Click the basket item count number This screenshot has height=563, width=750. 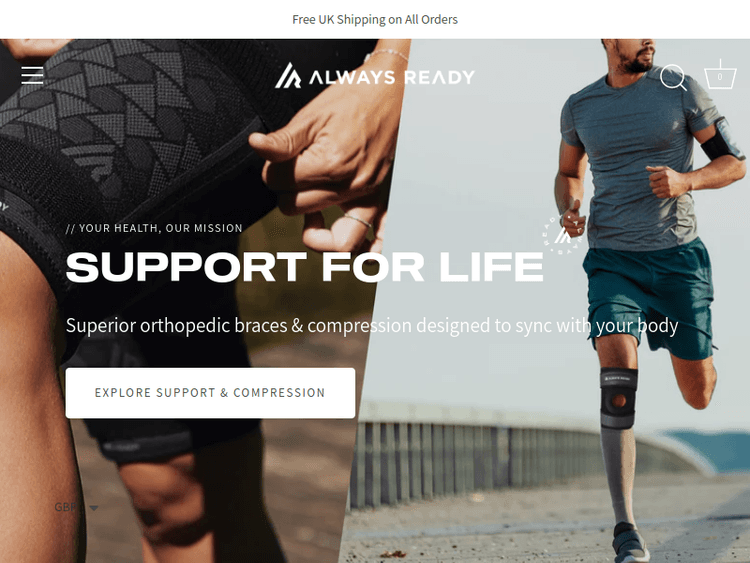720,77
